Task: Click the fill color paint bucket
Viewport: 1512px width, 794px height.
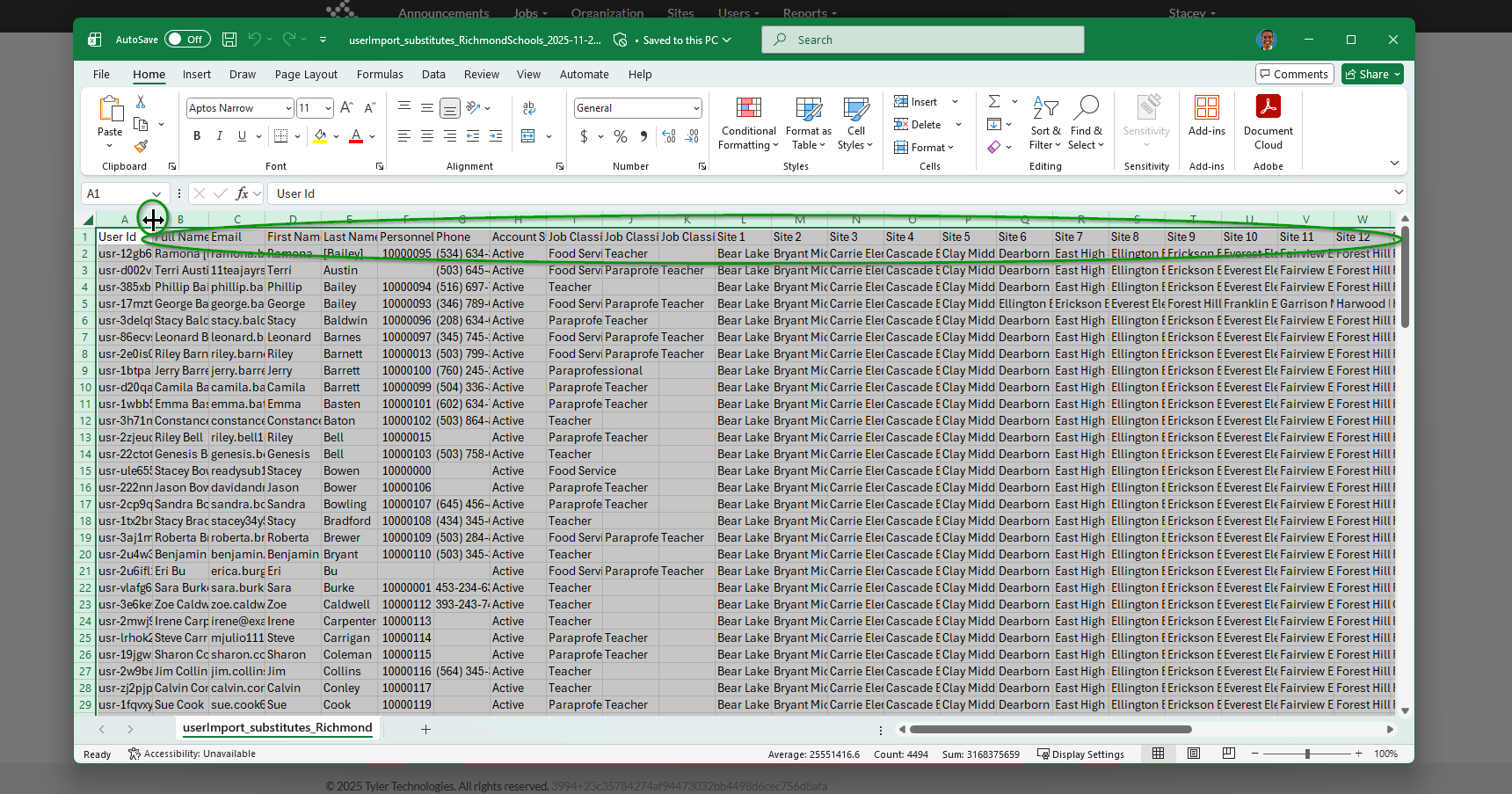Action: point(320,136)
